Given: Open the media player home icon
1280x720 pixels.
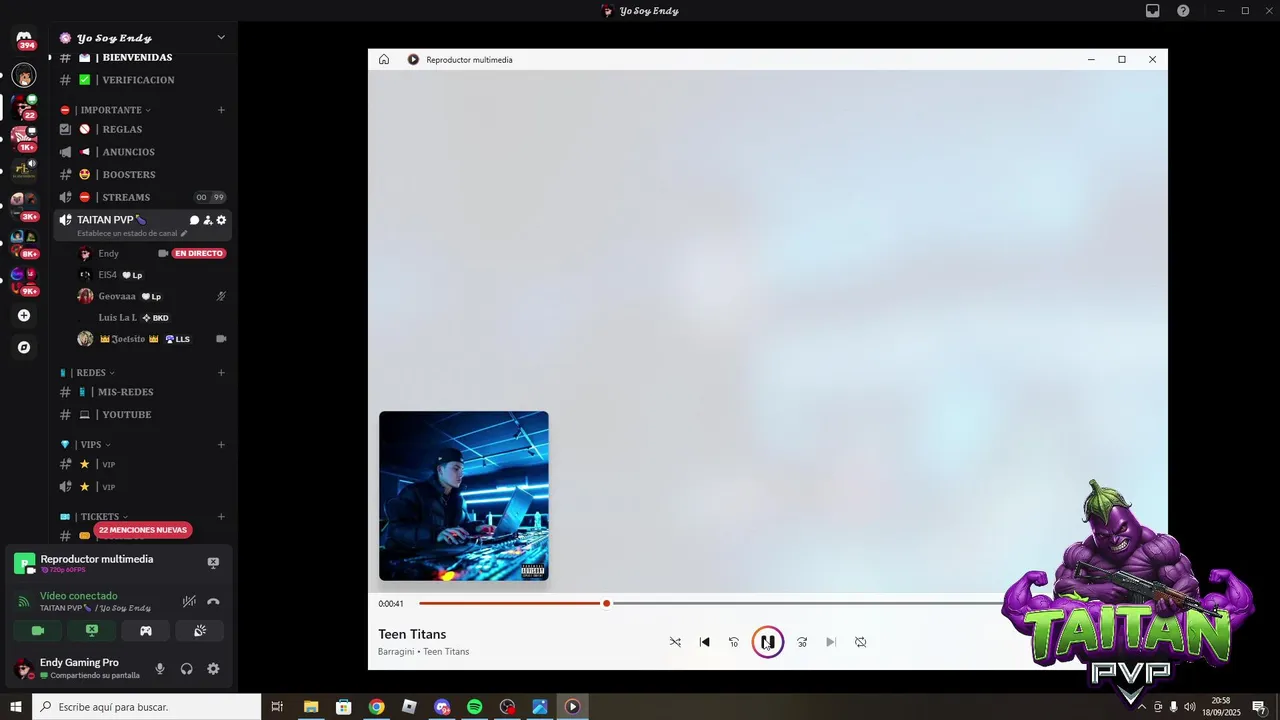Looking at the screenshot, I should (384, 59).
